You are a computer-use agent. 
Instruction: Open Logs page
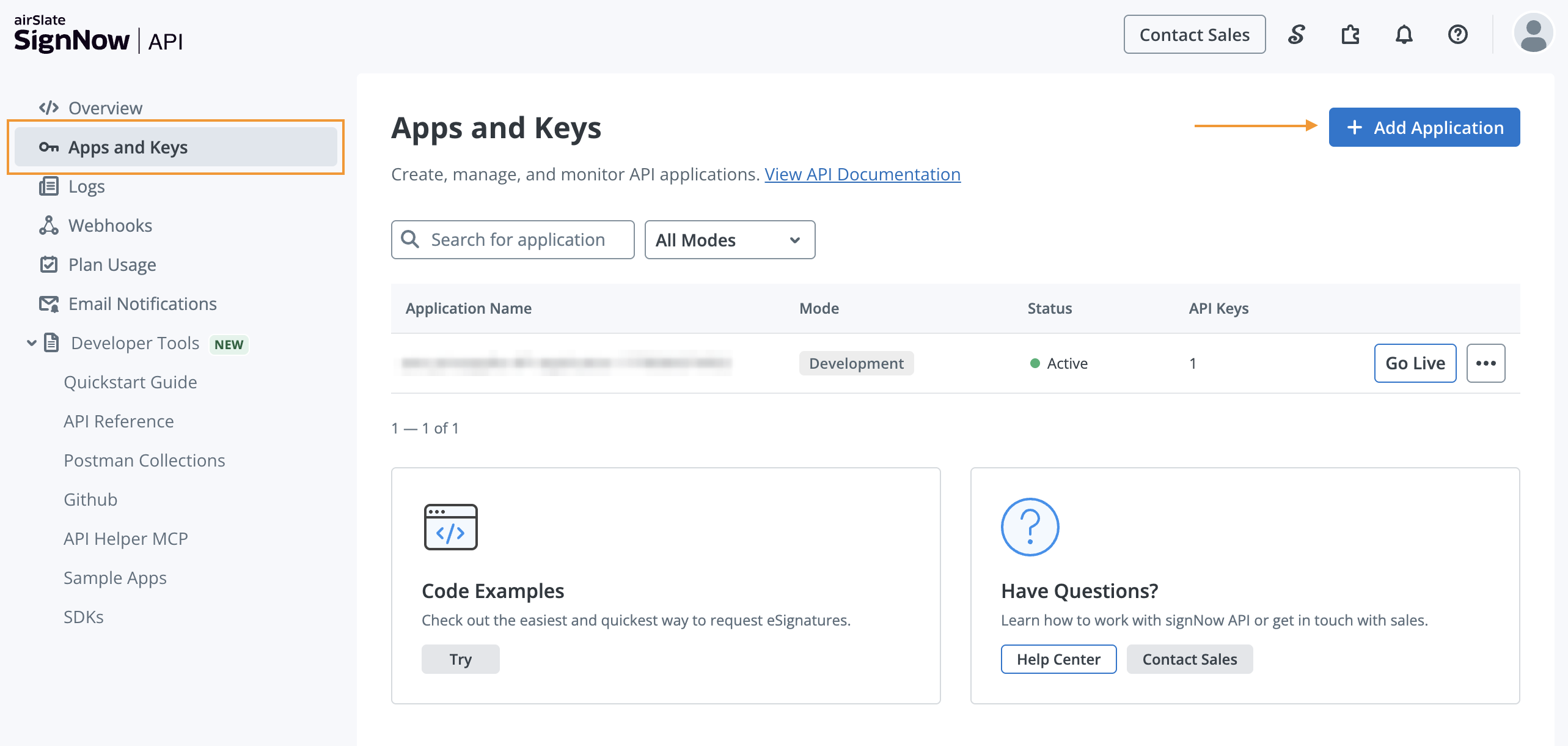(86, 186)
